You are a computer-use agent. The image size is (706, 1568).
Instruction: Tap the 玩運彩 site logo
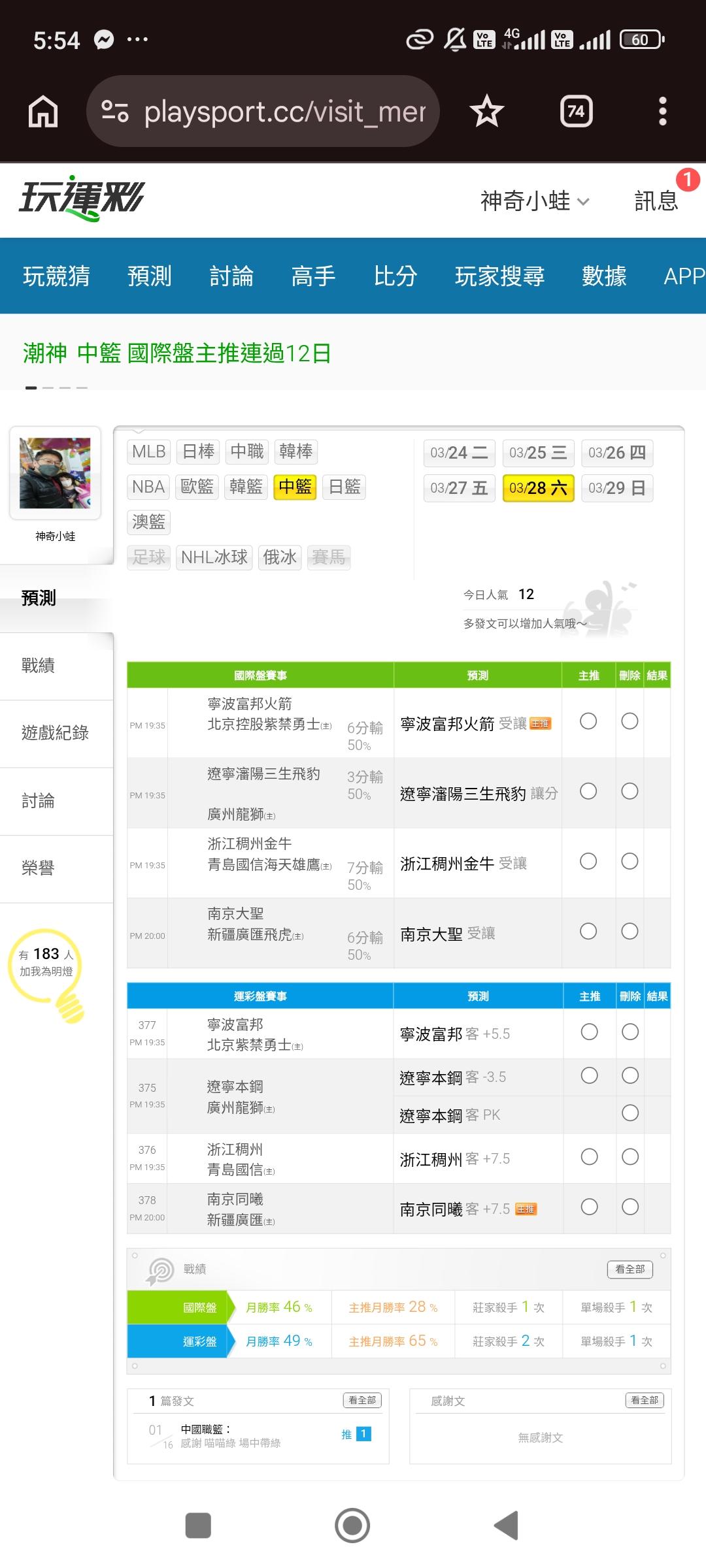tap(82, 198)
